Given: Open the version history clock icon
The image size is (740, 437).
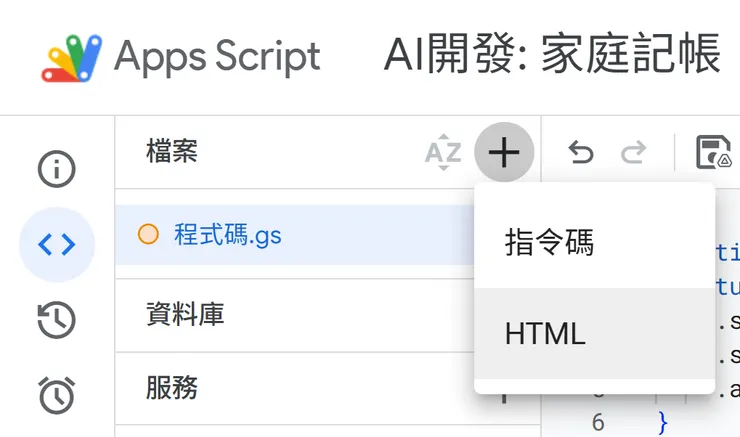Looking at the screenshot, I should [57, 320].
